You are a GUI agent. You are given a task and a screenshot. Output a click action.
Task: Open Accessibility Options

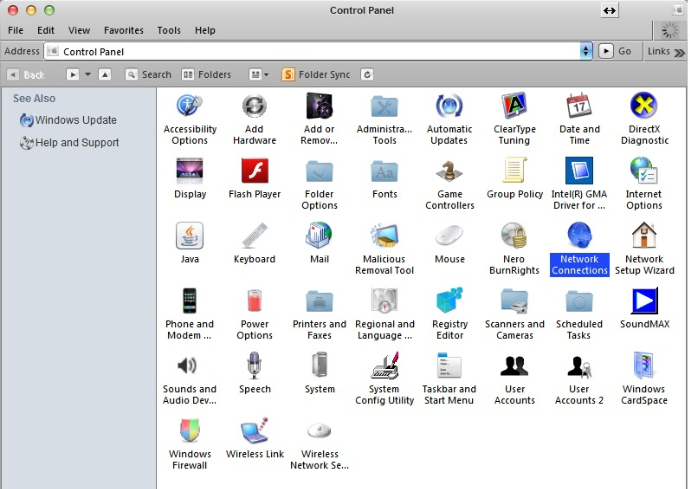[190, 119]
